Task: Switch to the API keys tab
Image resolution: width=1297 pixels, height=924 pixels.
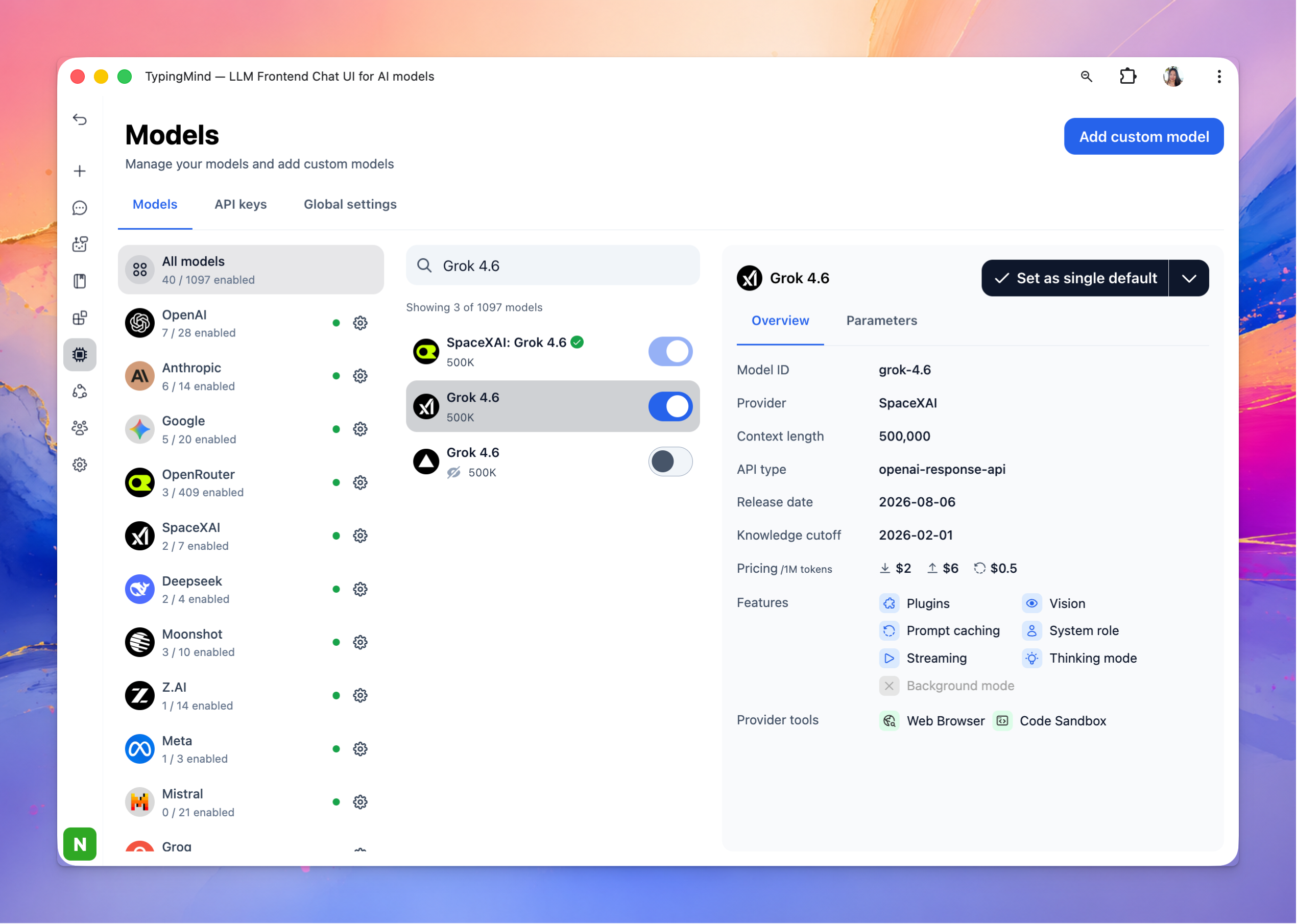Action: click(x=241, y=204)
